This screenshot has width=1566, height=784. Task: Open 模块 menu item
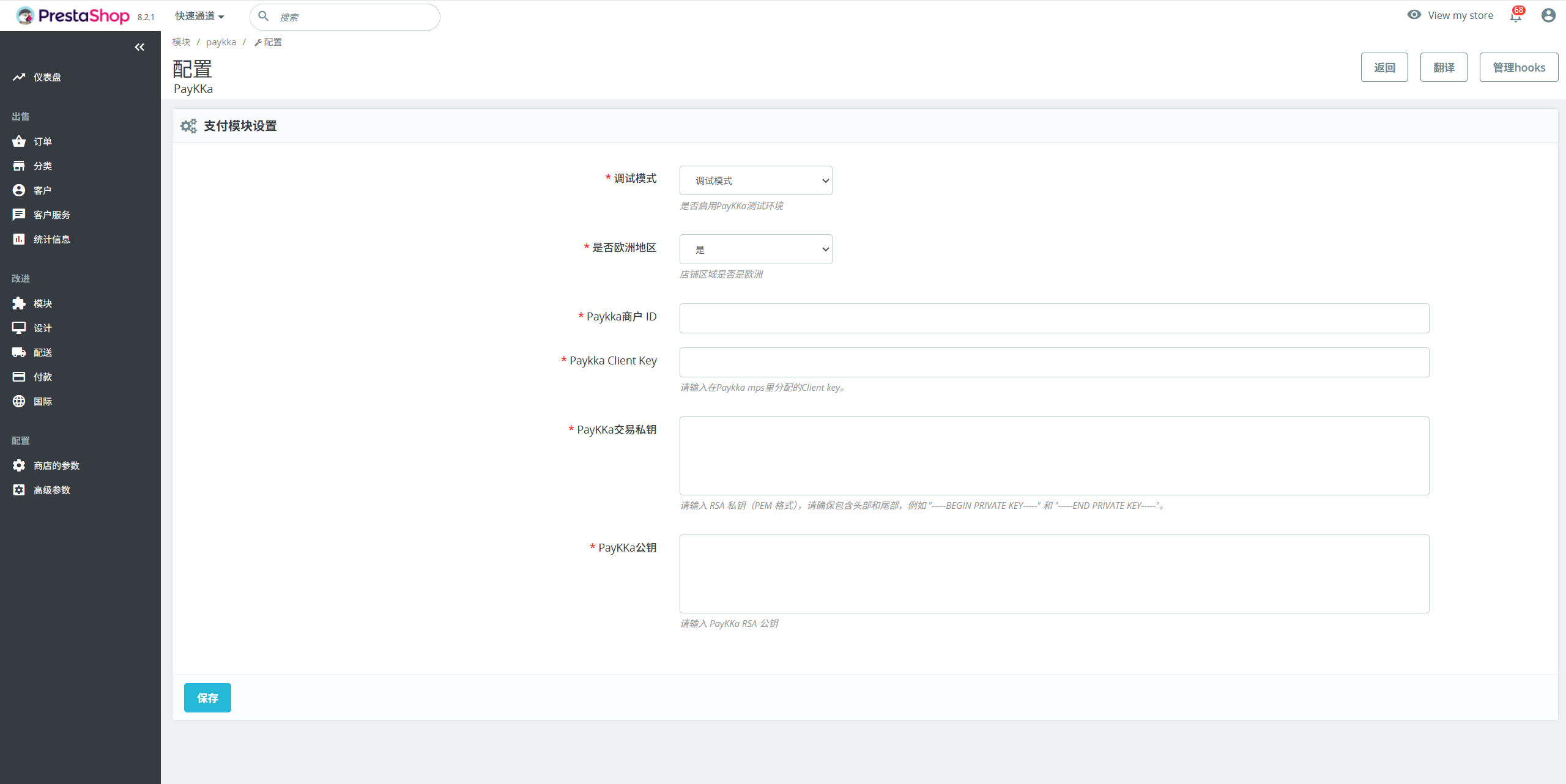pos(43,303)
